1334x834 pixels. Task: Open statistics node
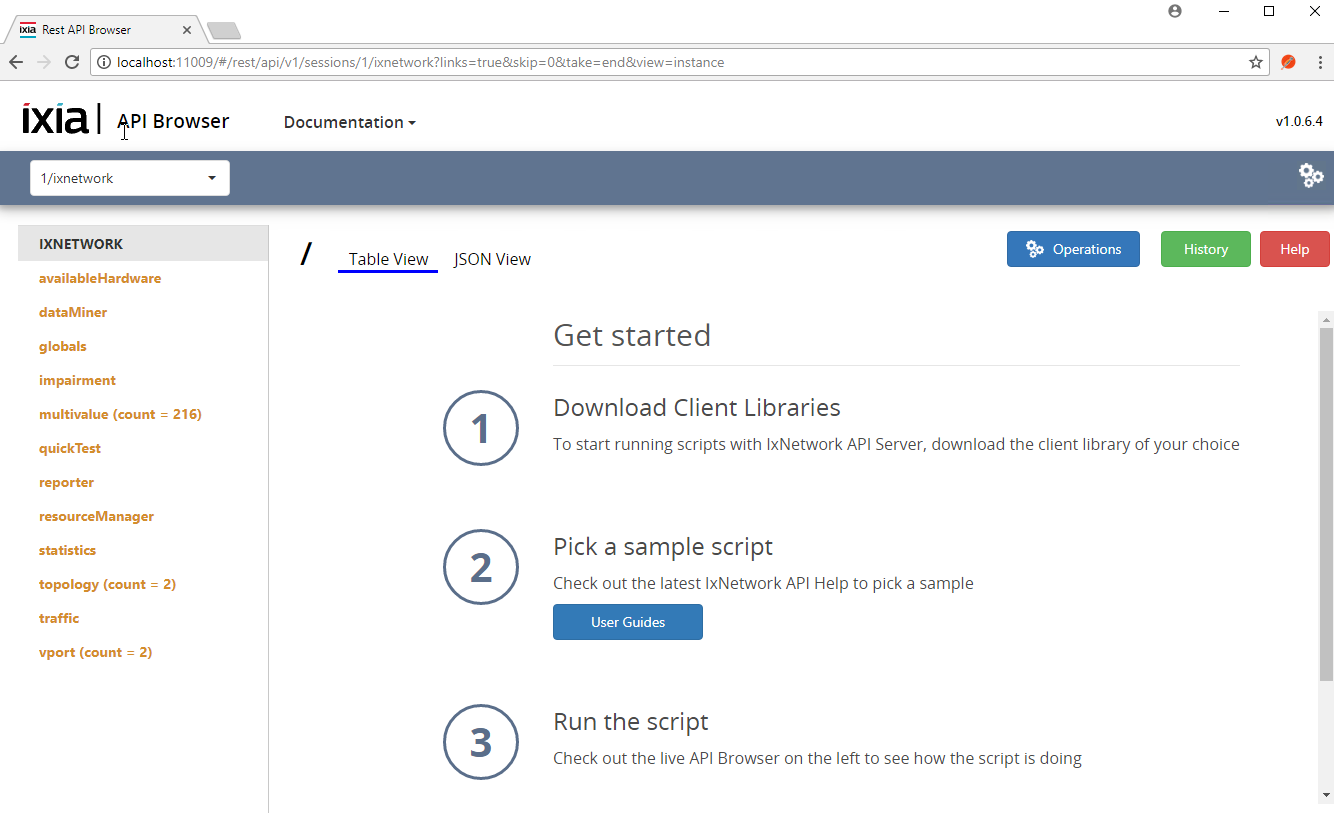[x=67, y=550]
